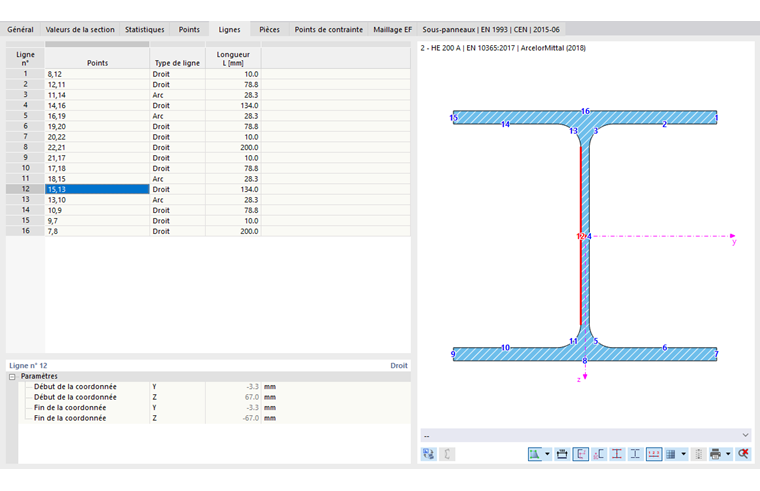Click the principal axes section icon
The width and height of the screenshot is (760, 491).
point(599,454)
